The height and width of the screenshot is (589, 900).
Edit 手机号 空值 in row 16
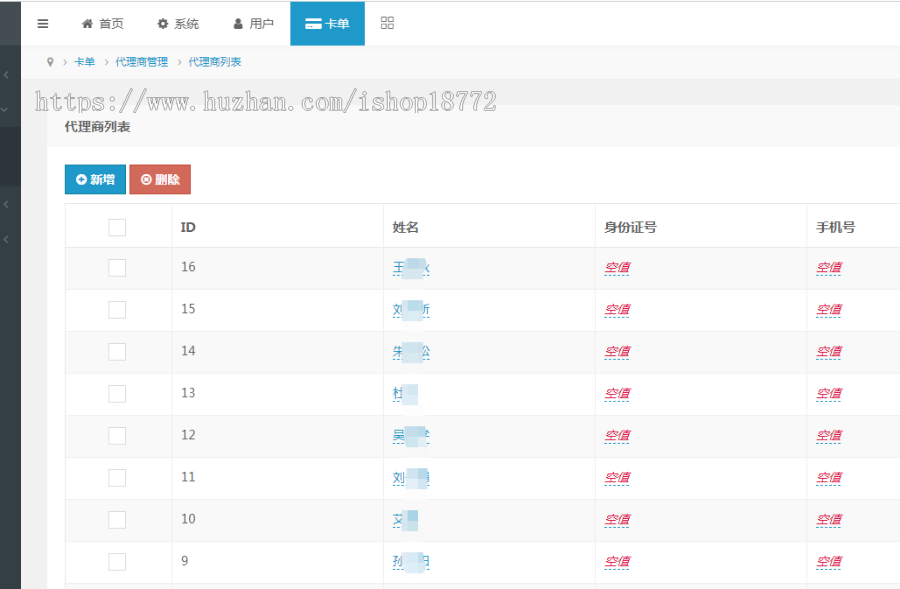[829, 268]
